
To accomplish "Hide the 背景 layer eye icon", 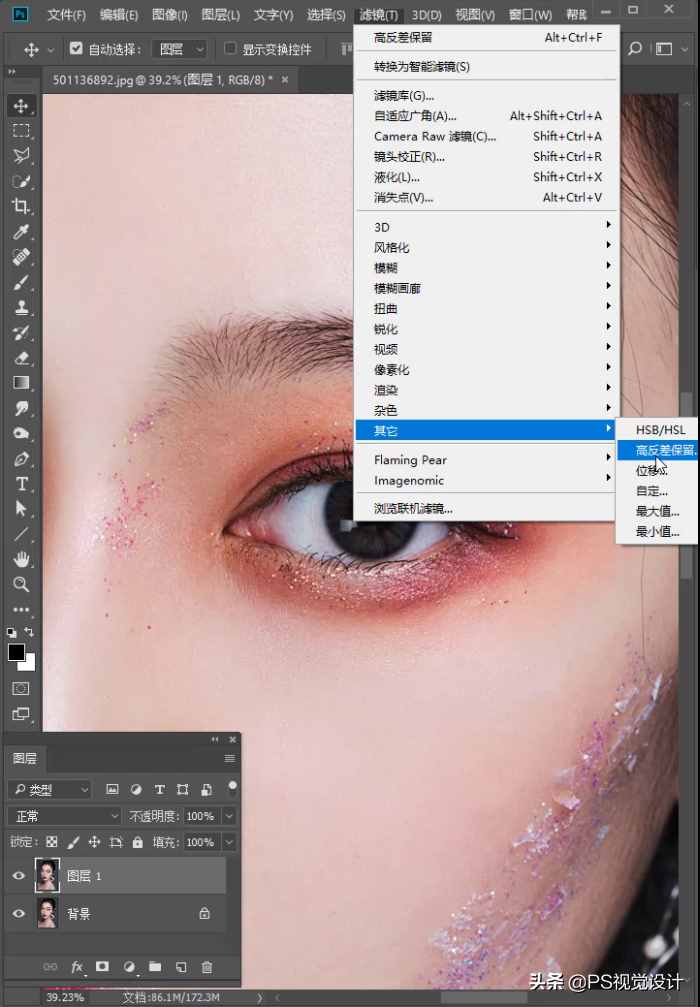I will 19,913.
